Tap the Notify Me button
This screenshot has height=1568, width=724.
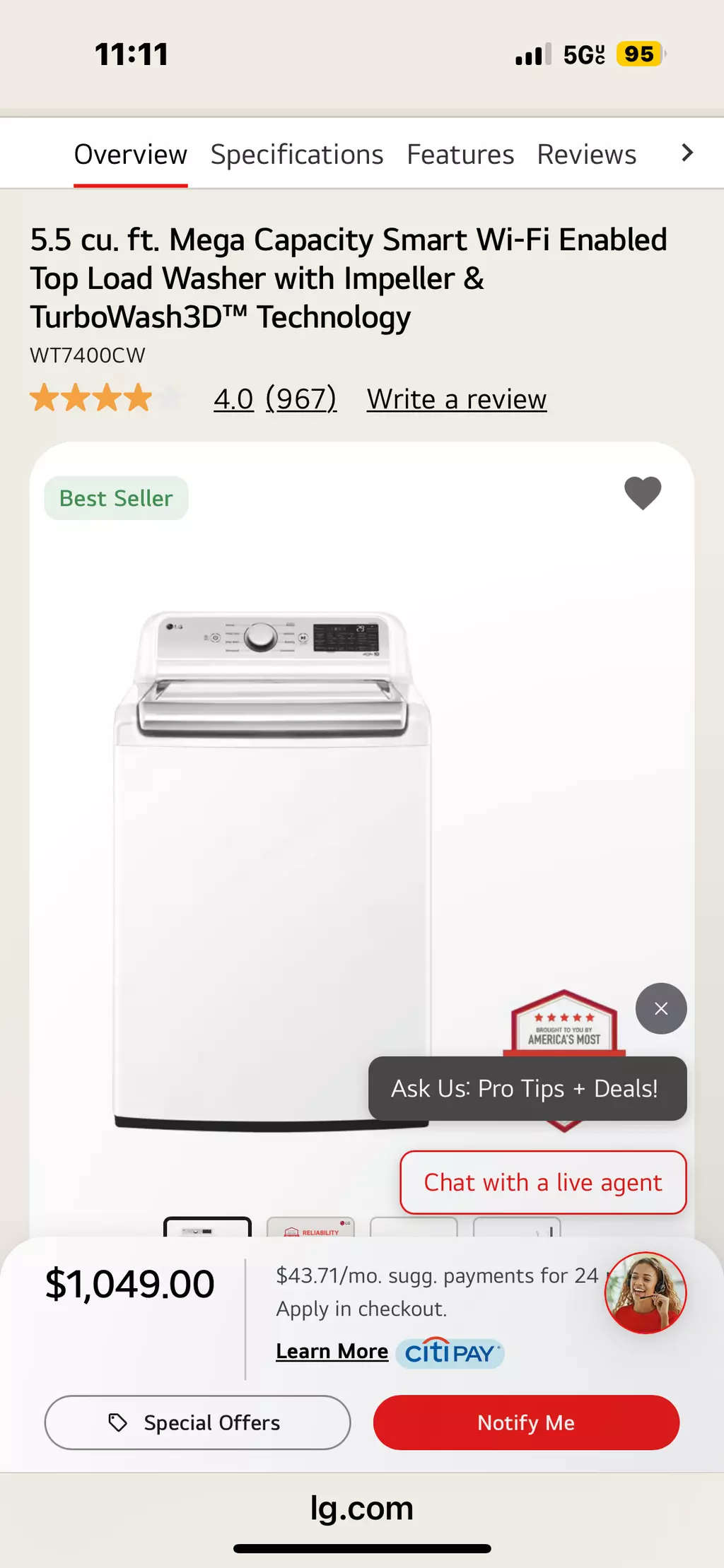click(526, 1422)
